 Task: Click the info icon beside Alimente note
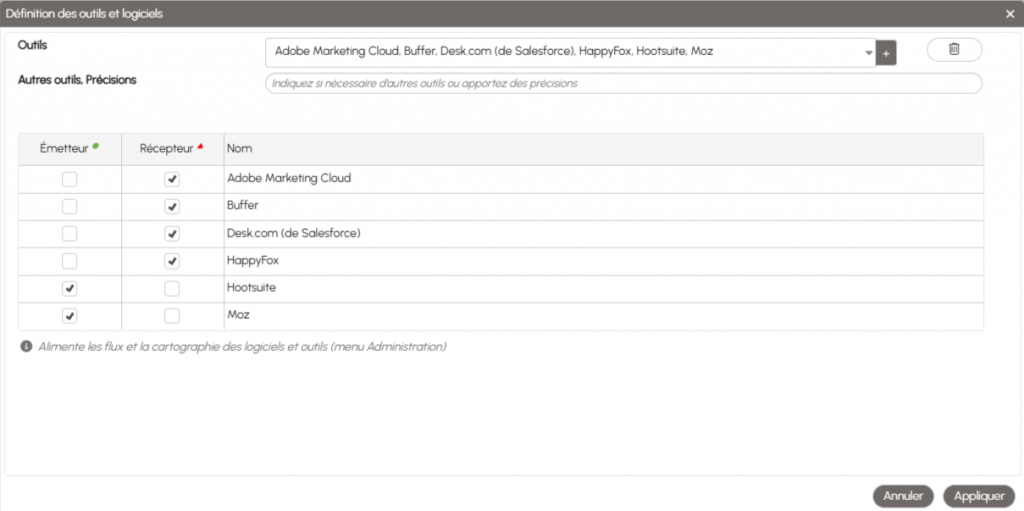click(x=26, y=346)
